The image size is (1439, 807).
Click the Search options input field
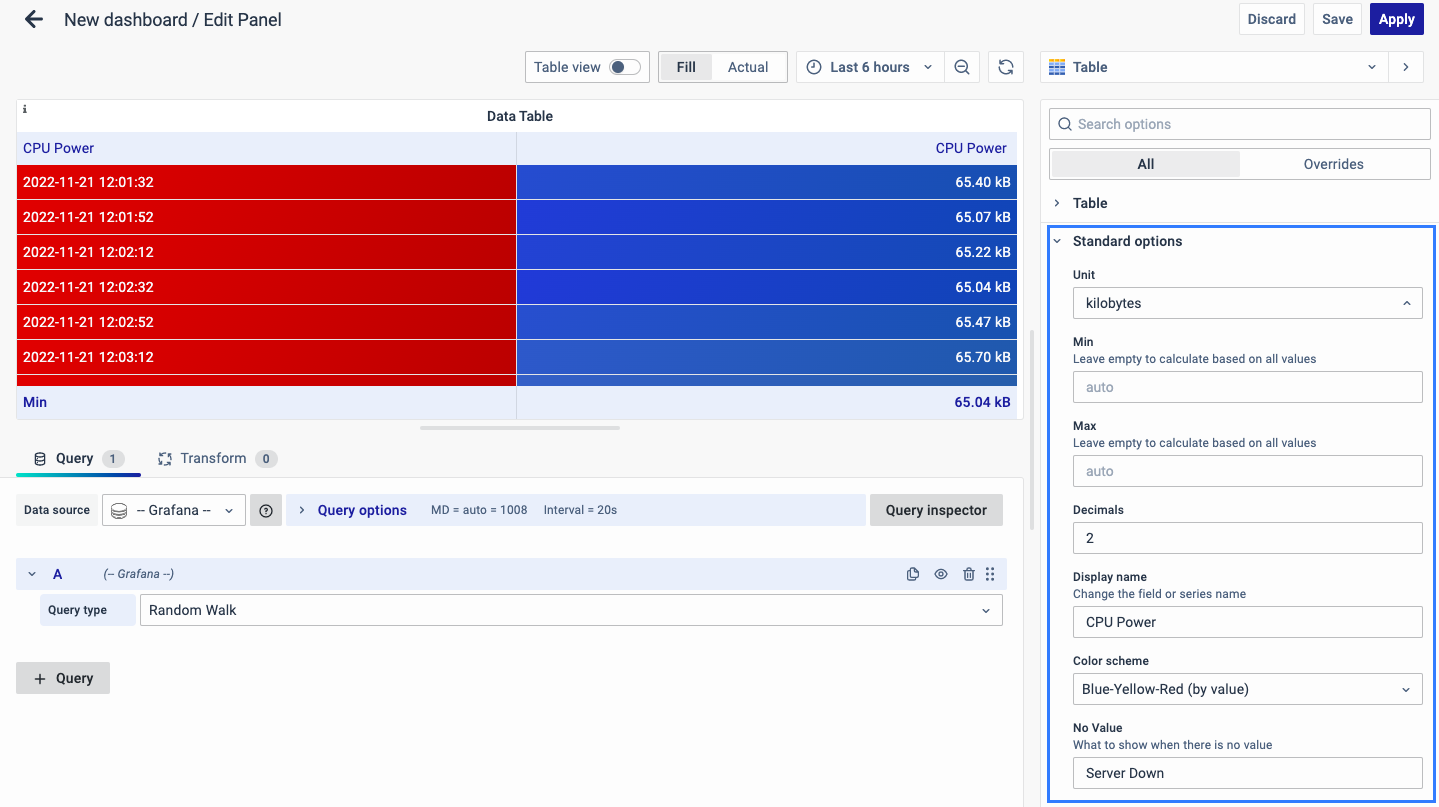[1240, 124]
